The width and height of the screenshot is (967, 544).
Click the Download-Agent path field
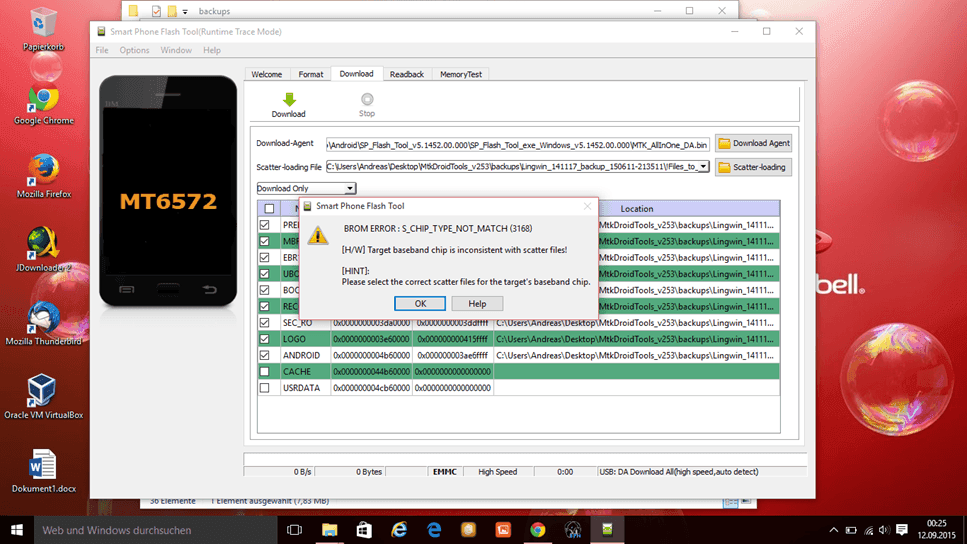coord(517,145)
